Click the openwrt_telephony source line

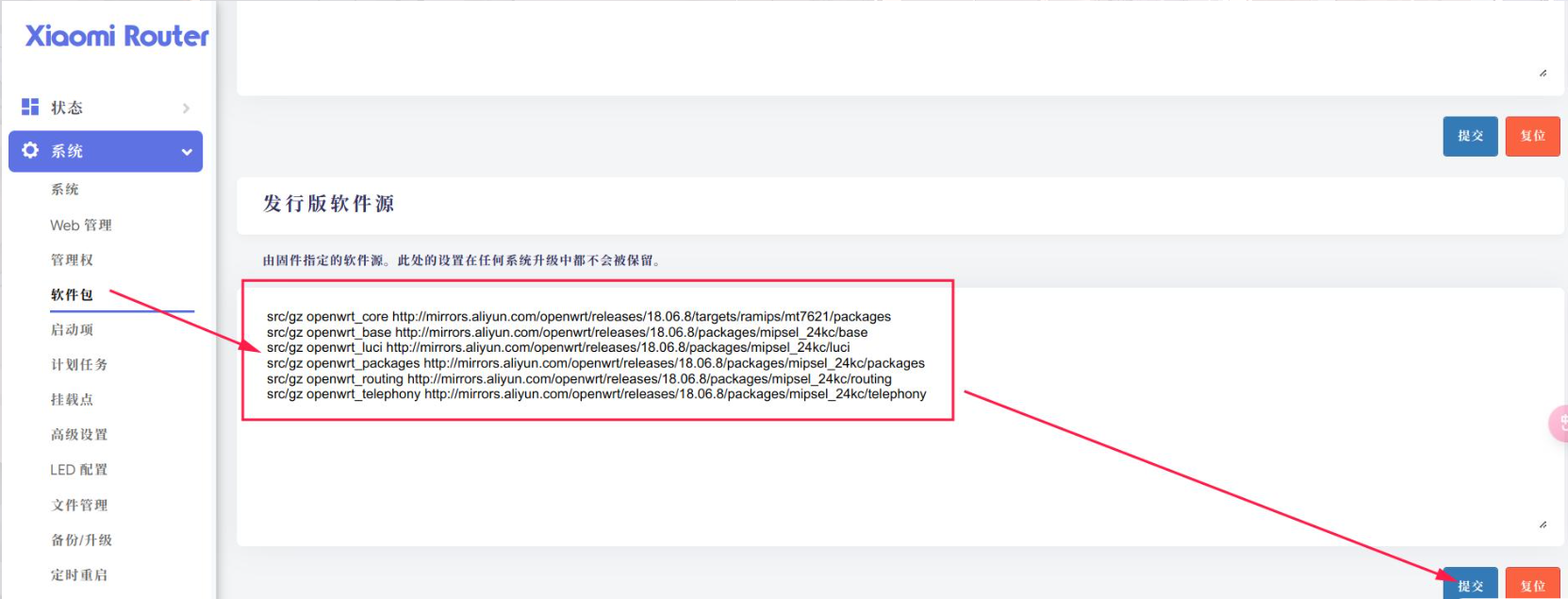597,393
